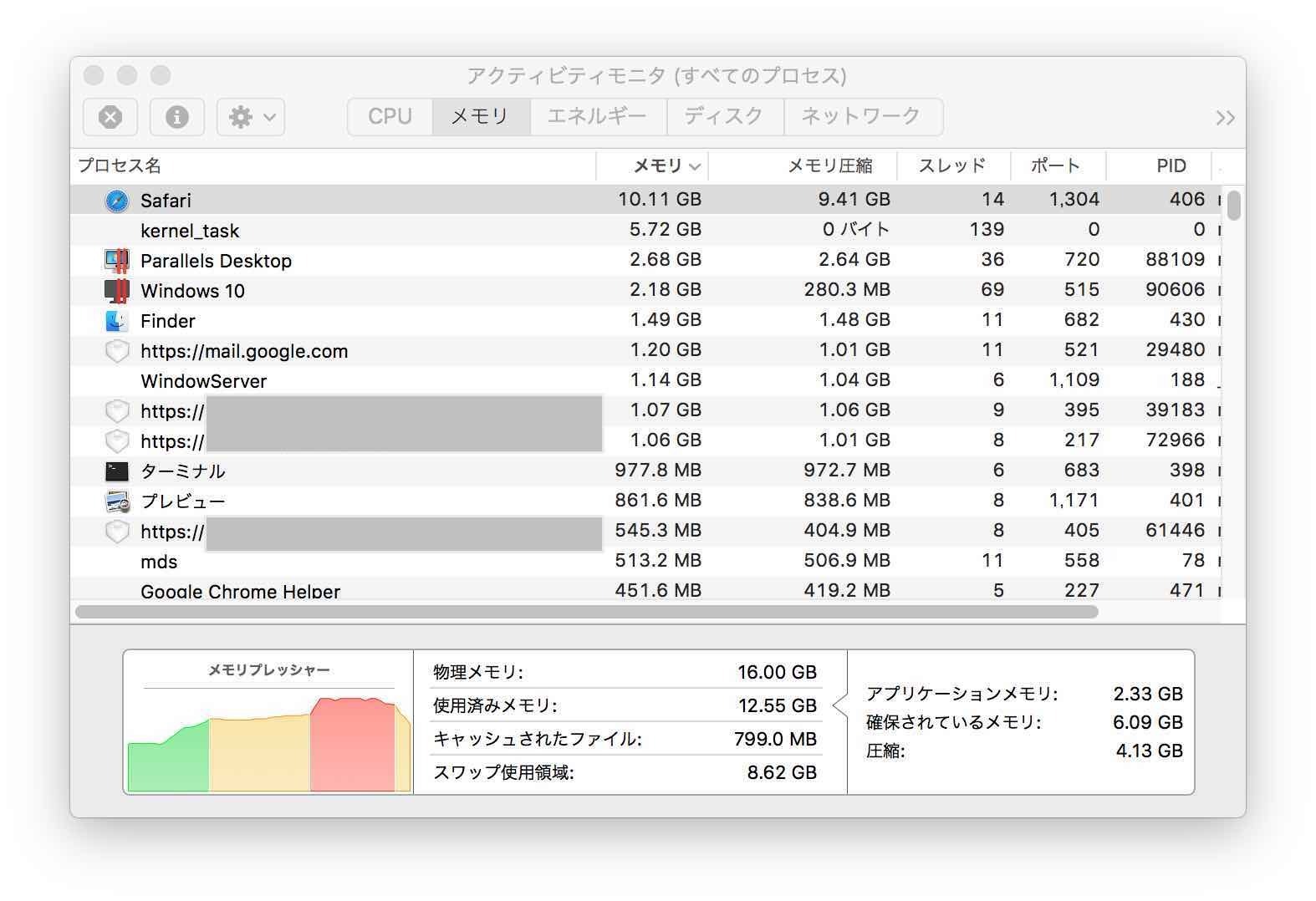Click shield icon in PID 72966 row
This screenshot has width=1316, height=901.
click(x=117, y=441)
